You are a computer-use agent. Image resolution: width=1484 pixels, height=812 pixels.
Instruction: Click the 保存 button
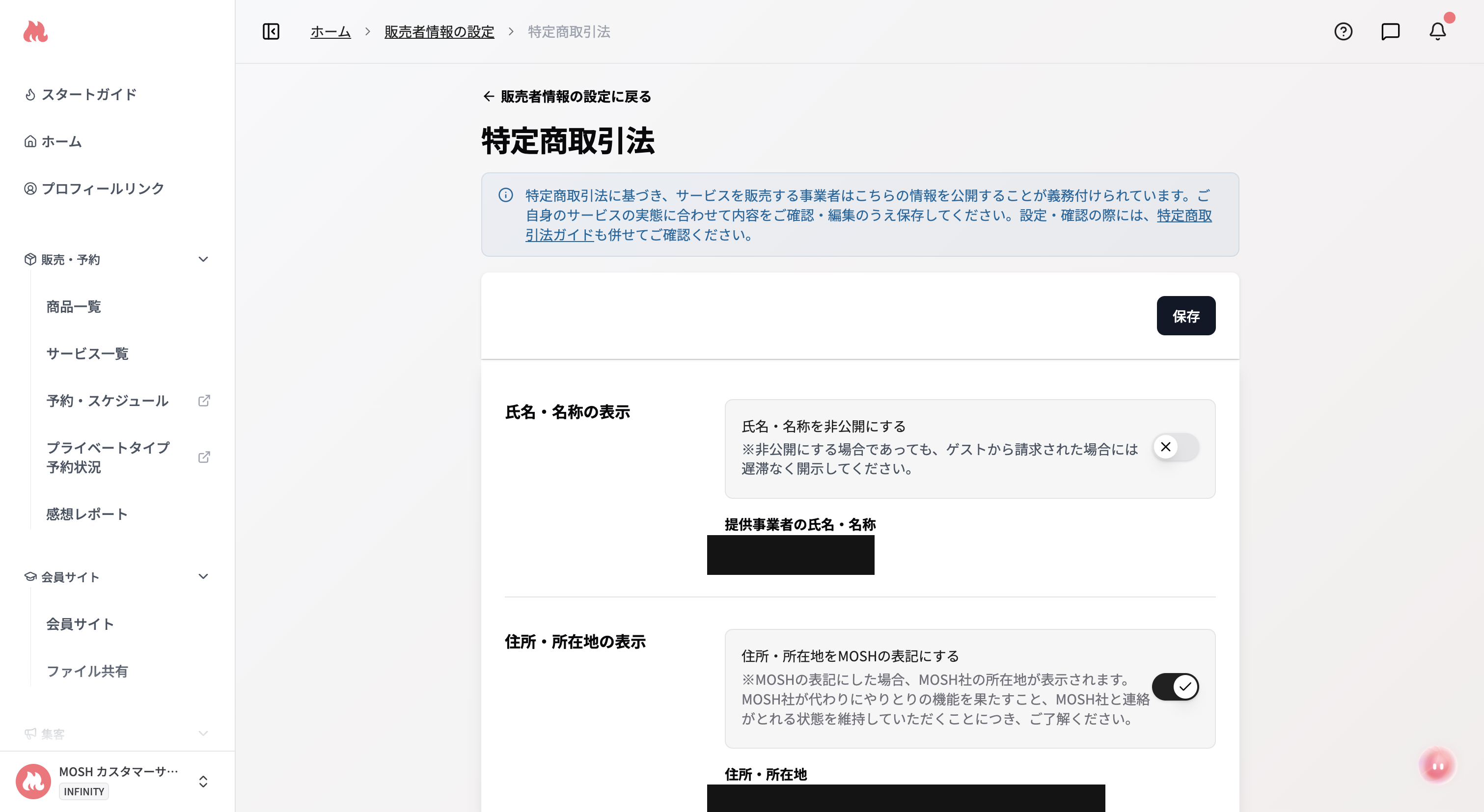(x=1185, y=316)
